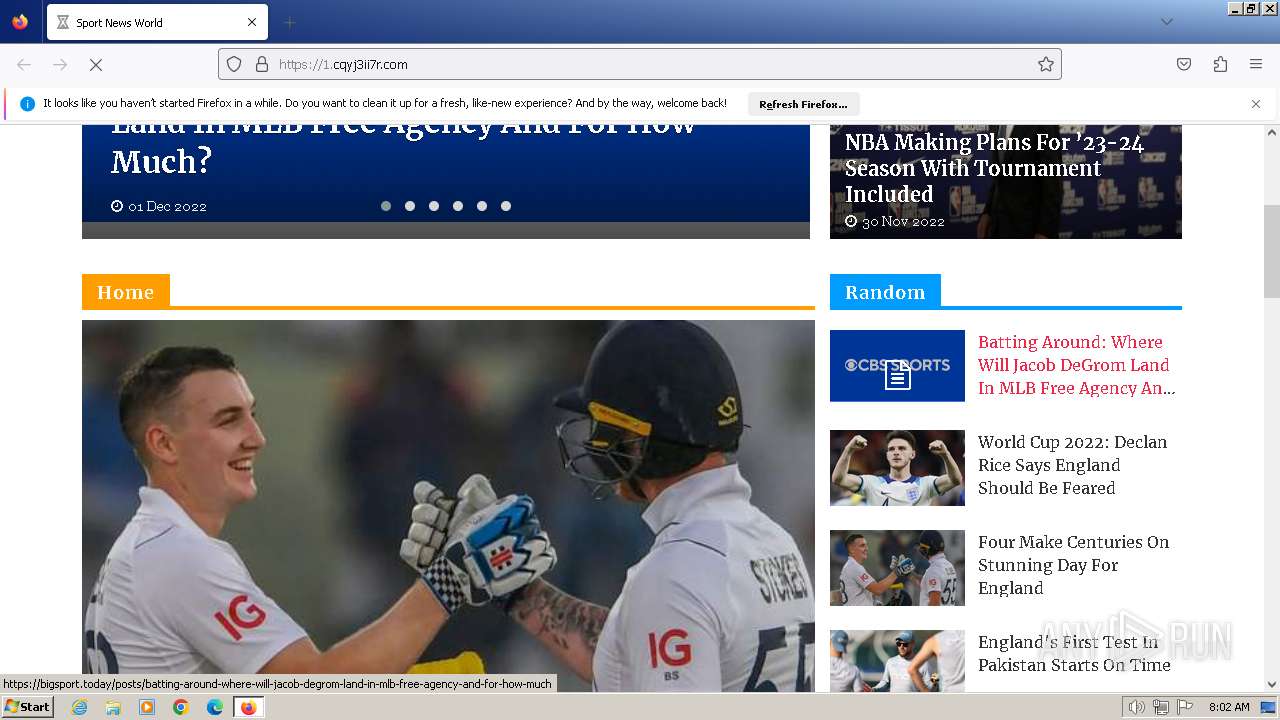Bookmark this page with the star icon
This screenshot has width=1280, height=720.
point(1046,64)
